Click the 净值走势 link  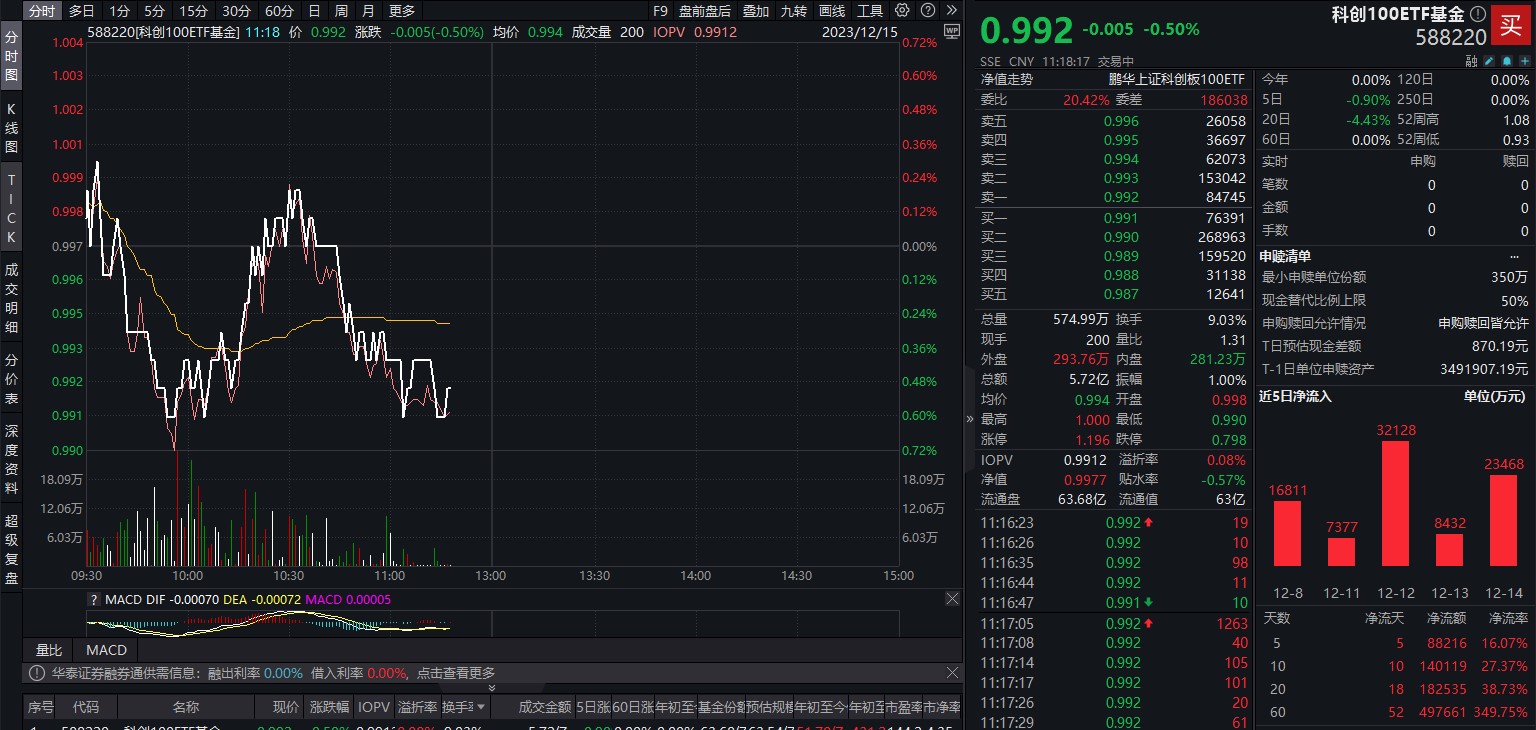(x=1006, y=79)
